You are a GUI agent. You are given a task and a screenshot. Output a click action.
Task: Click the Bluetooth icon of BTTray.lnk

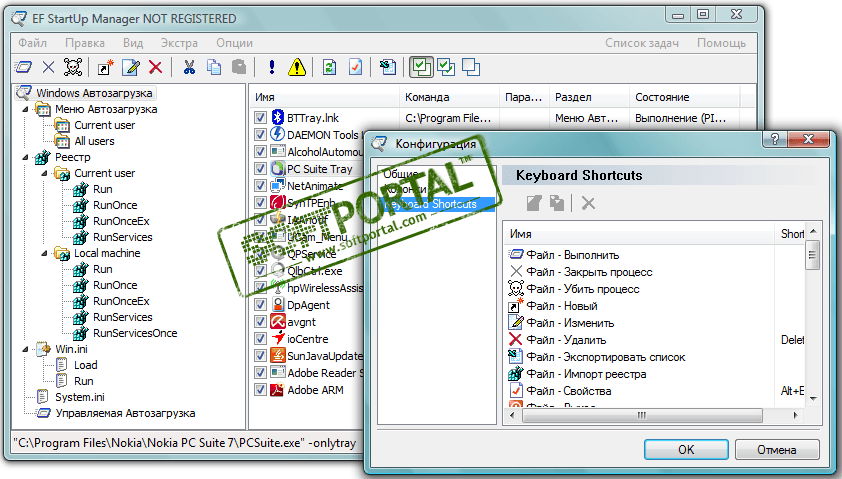[x=277, y=117]
